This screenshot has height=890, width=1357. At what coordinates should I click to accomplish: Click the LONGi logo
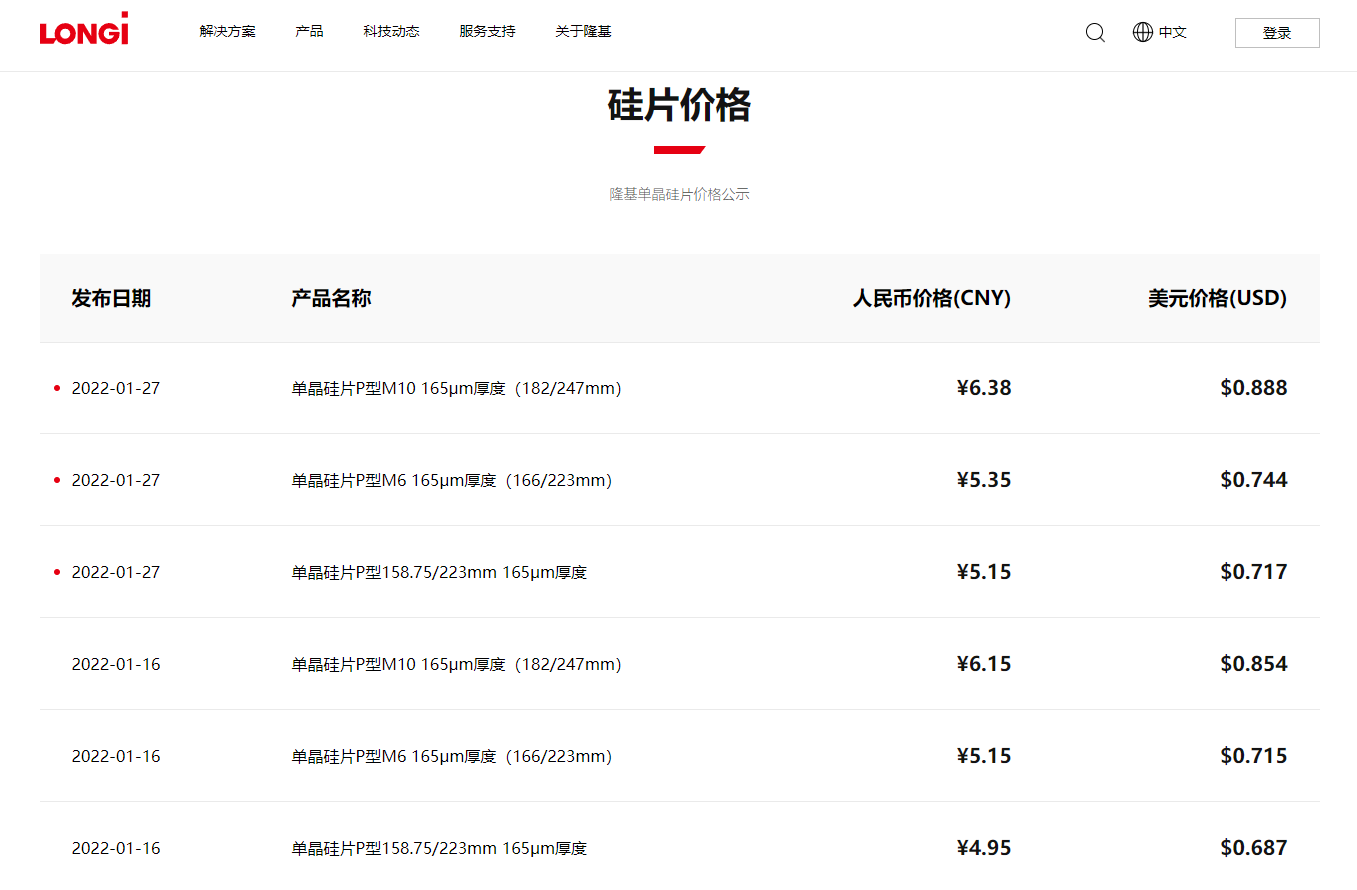pos(84,29)
